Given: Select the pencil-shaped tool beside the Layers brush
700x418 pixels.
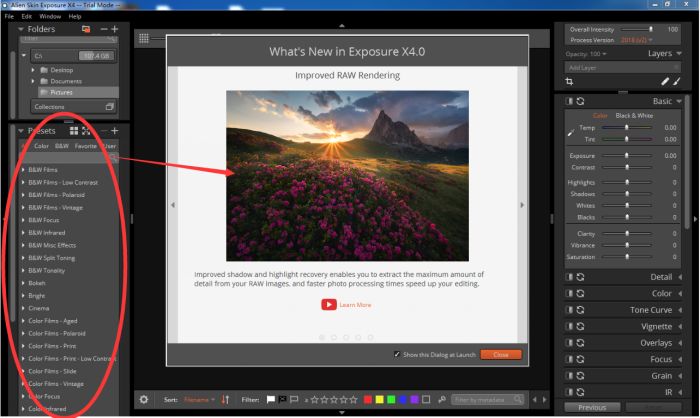Looking at the screenshot, I should click(665, 81).
